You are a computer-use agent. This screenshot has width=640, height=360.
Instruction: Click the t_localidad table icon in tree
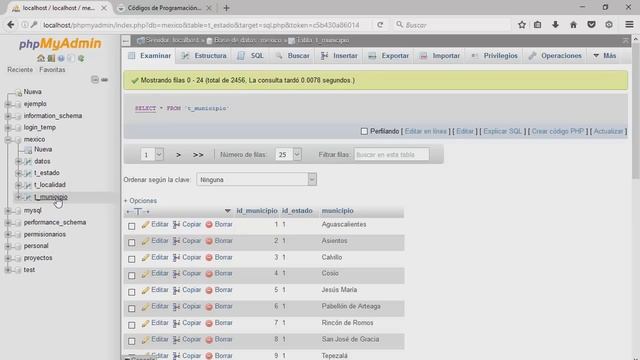click(x=28, y=185)
